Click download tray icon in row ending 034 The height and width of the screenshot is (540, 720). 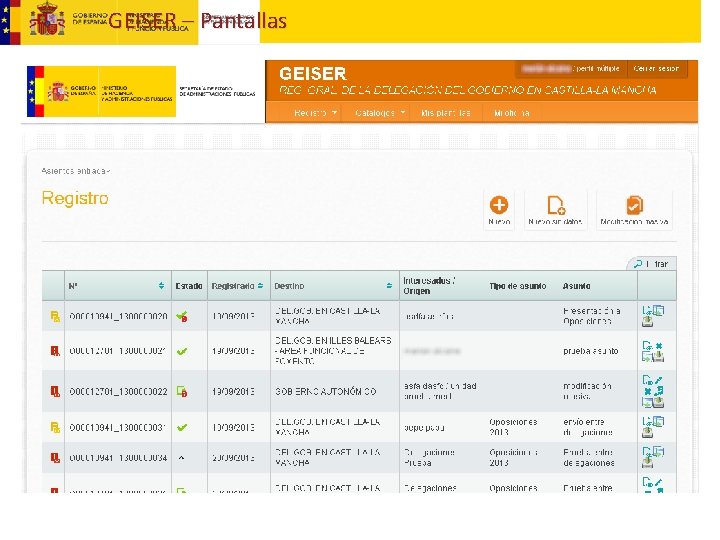(647, 462)
